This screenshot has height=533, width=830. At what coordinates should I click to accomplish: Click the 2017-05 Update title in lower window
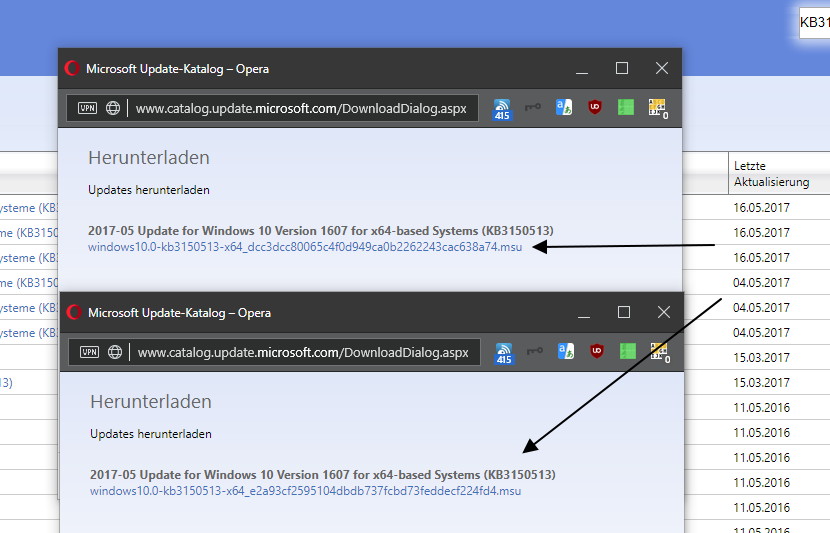323,475
